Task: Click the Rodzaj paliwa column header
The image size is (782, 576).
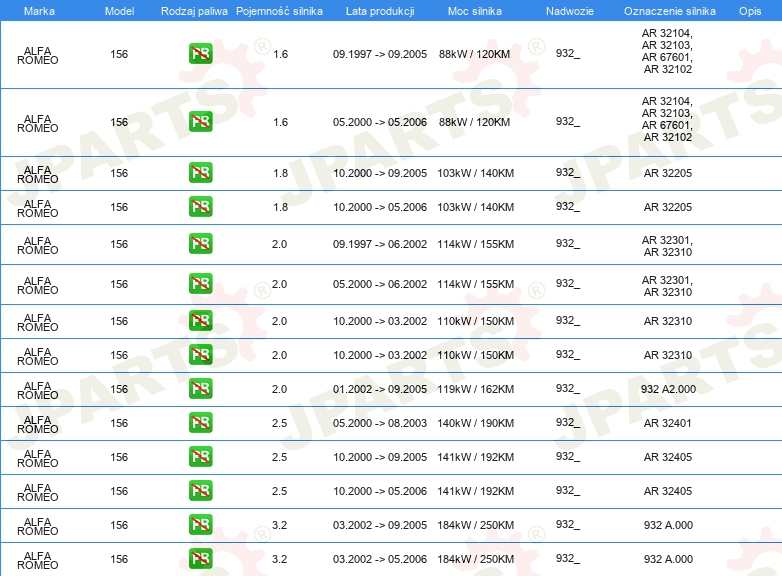Action: 194,10
